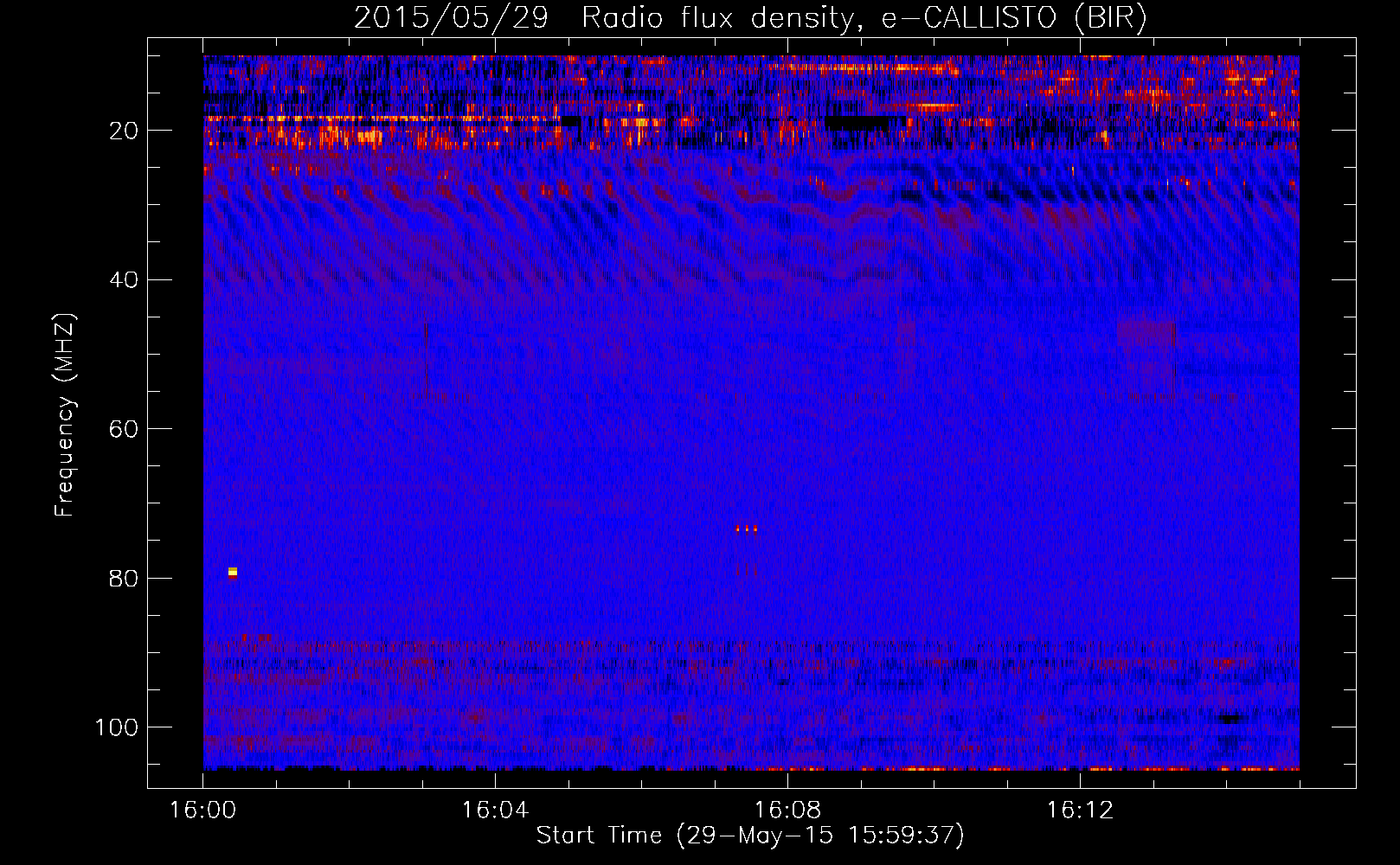Image resolution: width=1400 pixels, height=865 pixels.
Task: Click the "Frequency (MHZ)" y-axis label
Action: click(65, 415)
